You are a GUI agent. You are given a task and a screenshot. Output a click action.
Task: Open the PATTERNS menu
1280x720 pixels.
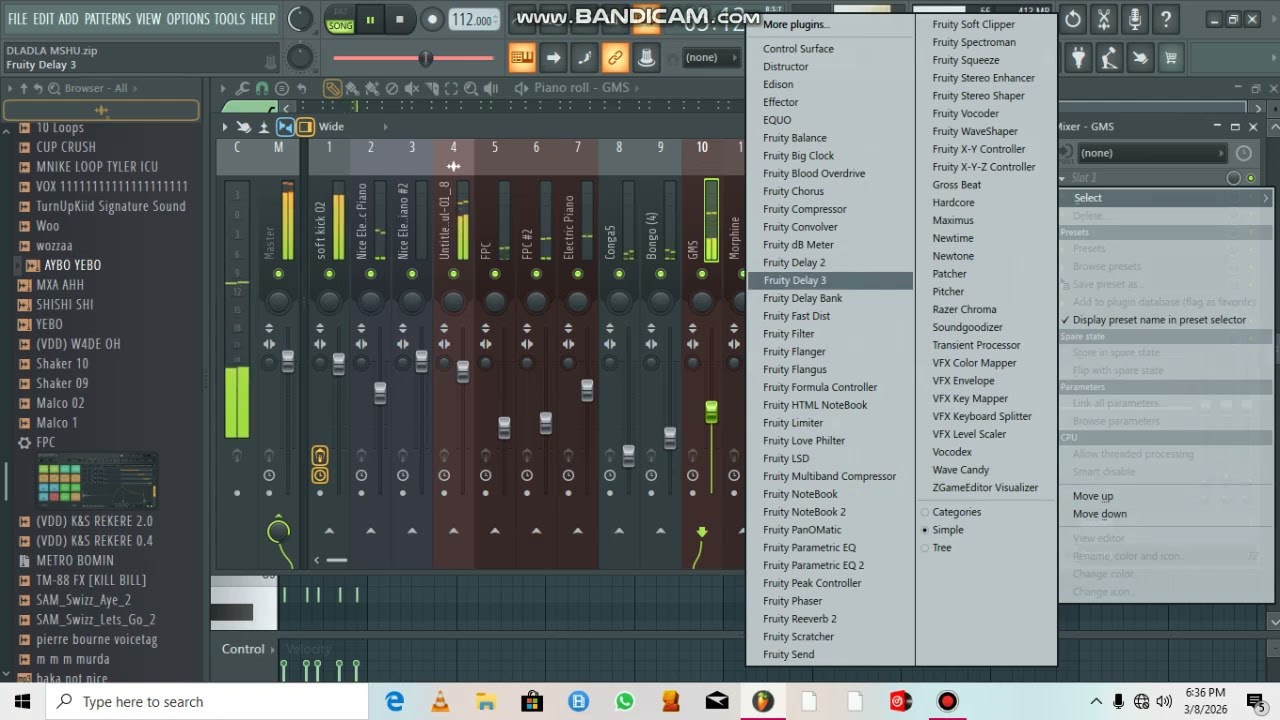pyautogui.click(x=107, y=19)
